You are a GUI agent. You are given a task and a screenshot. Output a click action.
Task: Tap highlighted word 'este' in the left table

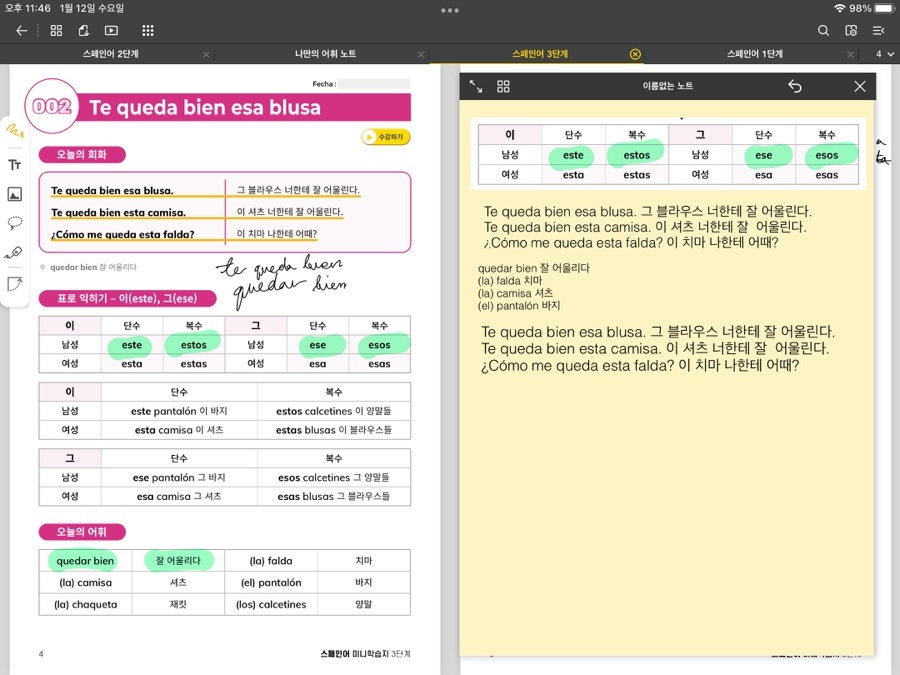[x=131, y=345]
